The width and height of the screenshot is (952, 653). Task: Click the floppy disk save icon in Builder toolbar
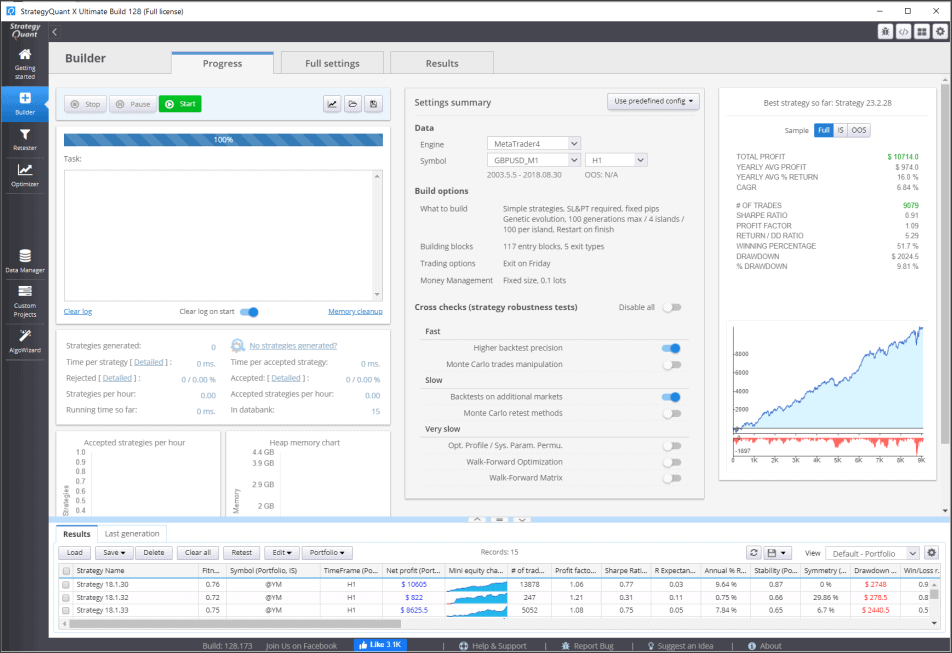click(x=373, y=104)
